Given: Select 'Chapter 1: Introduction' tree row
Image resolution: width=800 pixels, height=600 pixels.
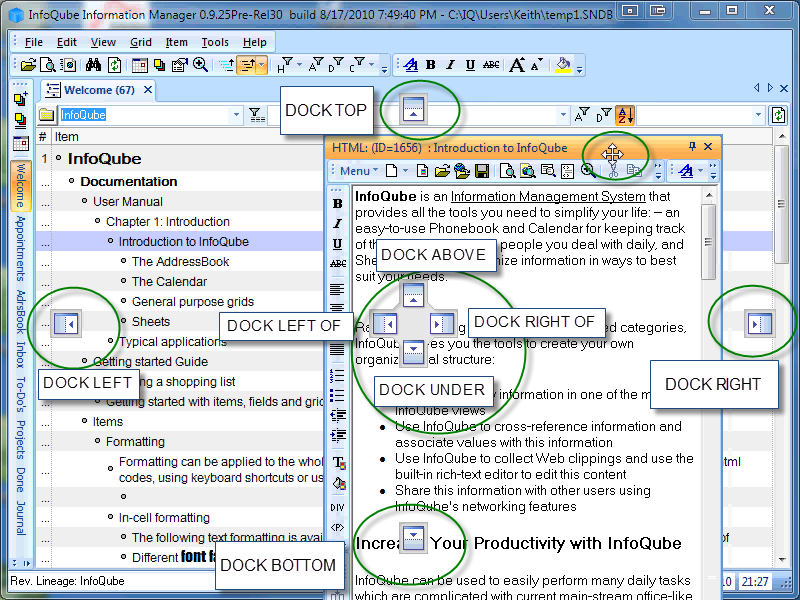Looking at the screenshot, I should point(168,221).
